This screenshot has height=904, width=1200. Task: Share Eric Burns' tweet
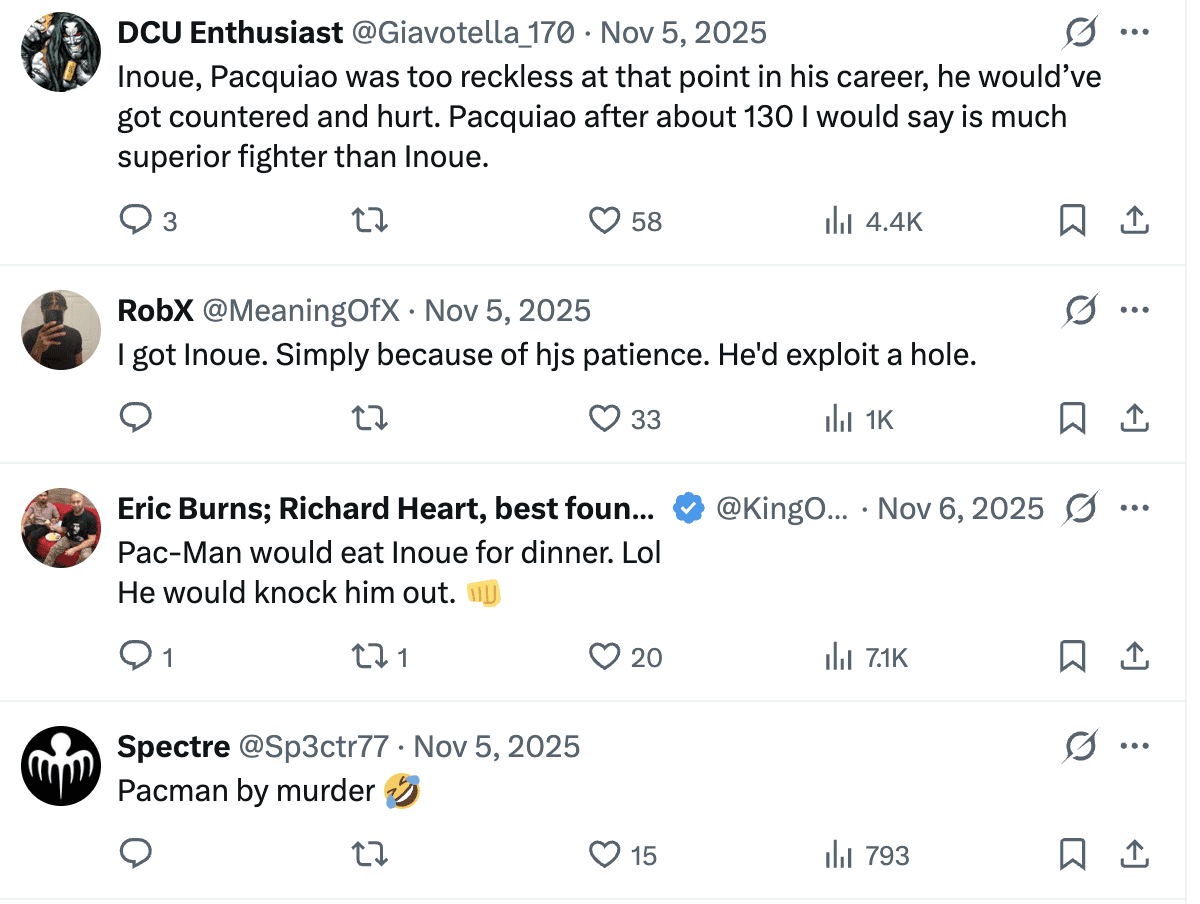tap(1134, 656)
